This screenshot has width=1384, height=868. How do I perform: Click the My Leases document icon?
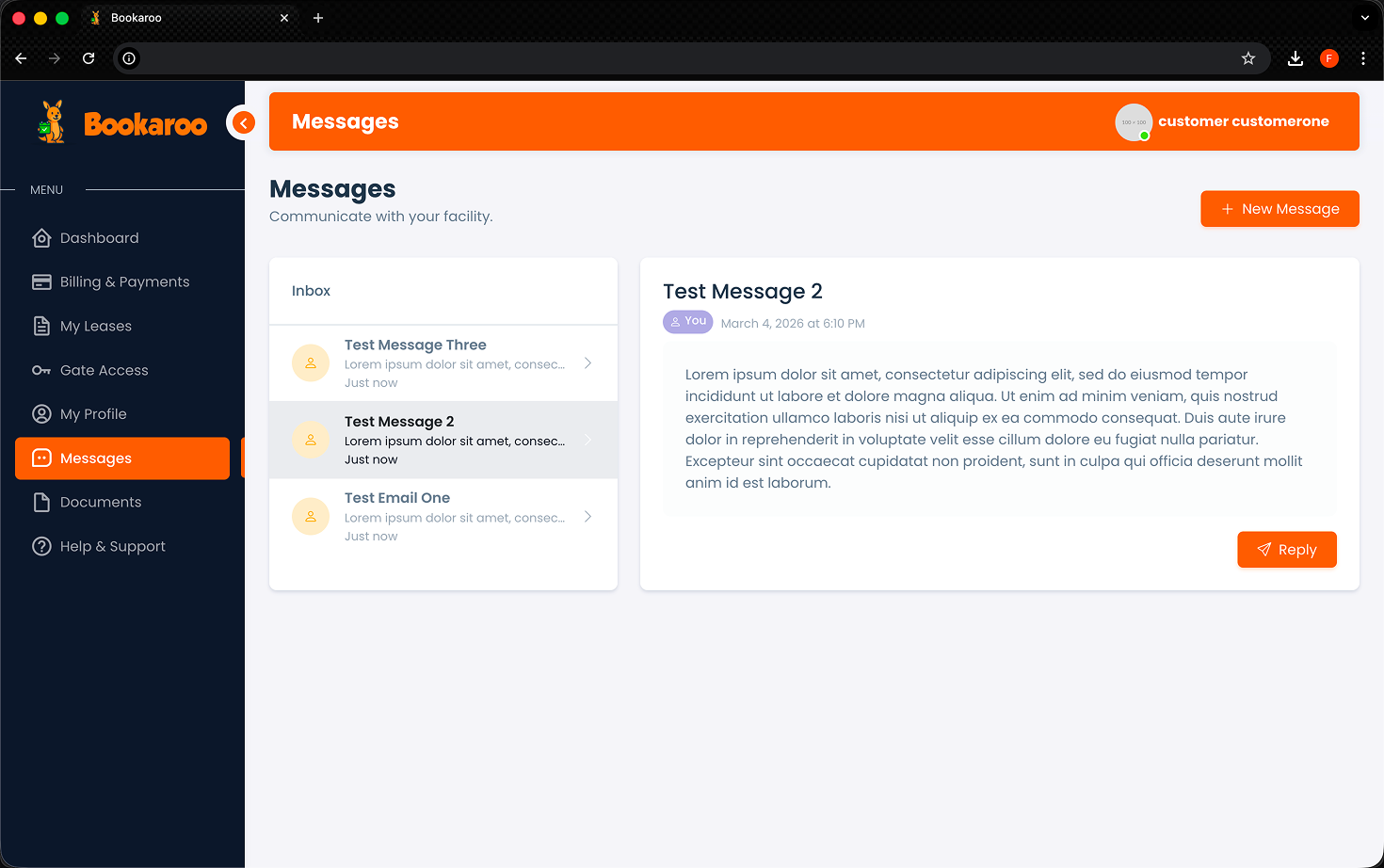click(x=41, y=327)
